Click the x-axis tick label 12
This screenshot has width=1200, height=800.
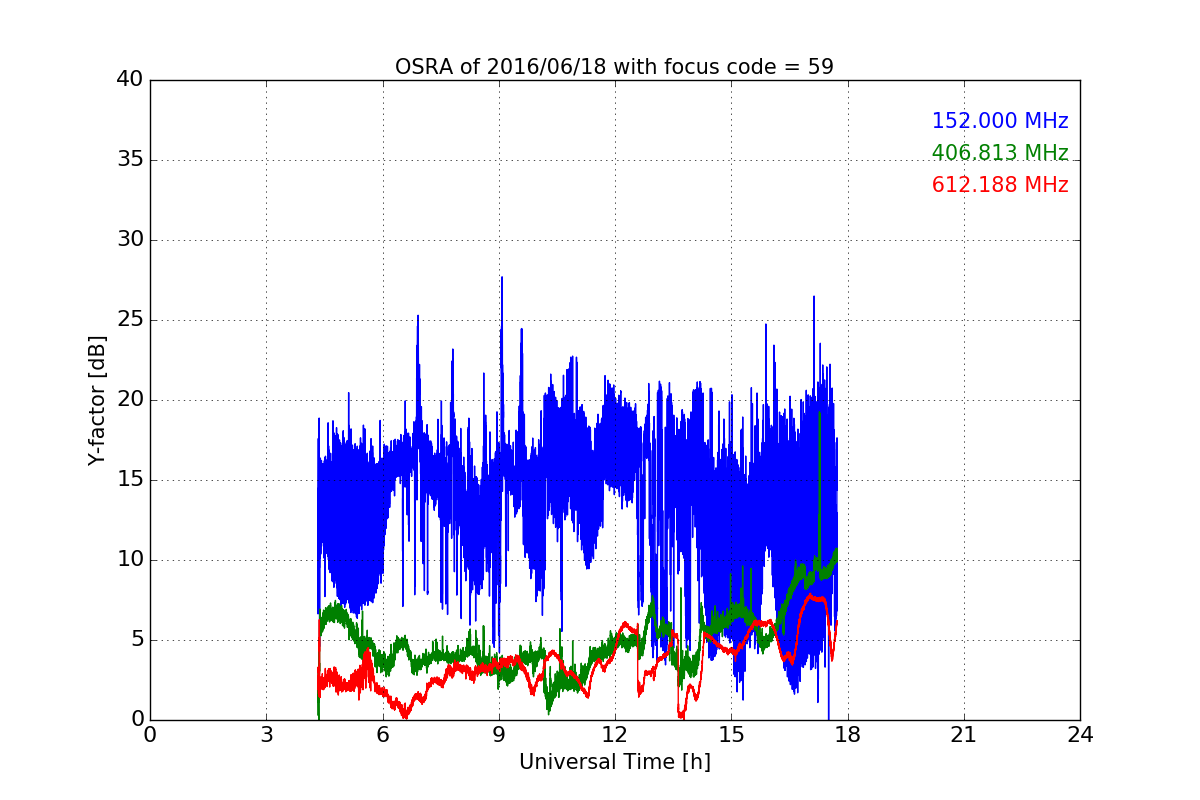click(614, 735)
